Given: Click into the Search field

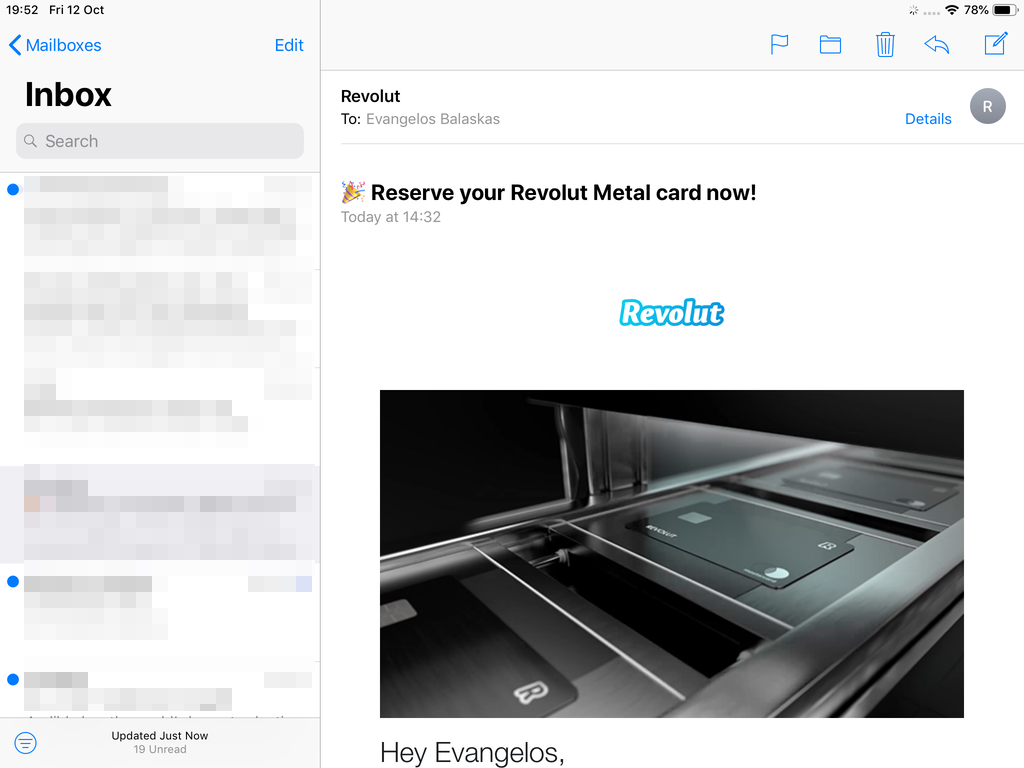Looking at the screenshot, I should 160,141.
